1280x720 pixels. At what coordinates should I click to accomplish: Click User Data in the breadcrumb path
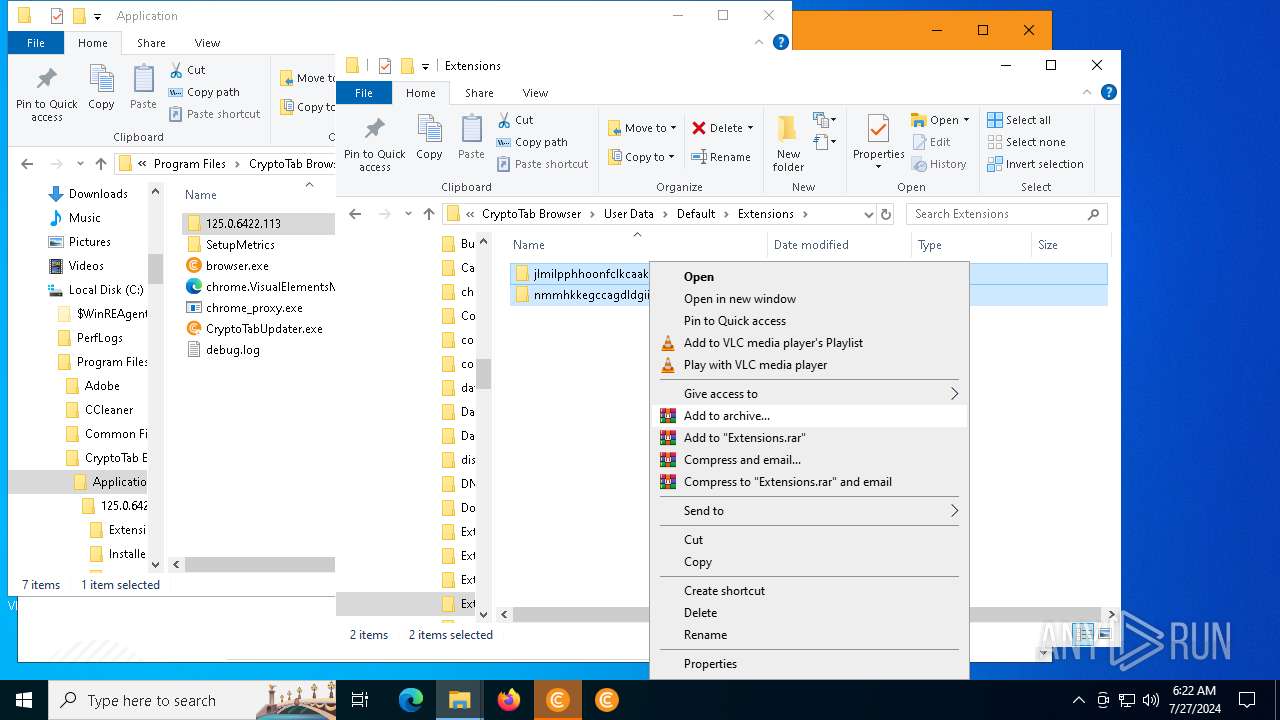[x=629, y=214]
